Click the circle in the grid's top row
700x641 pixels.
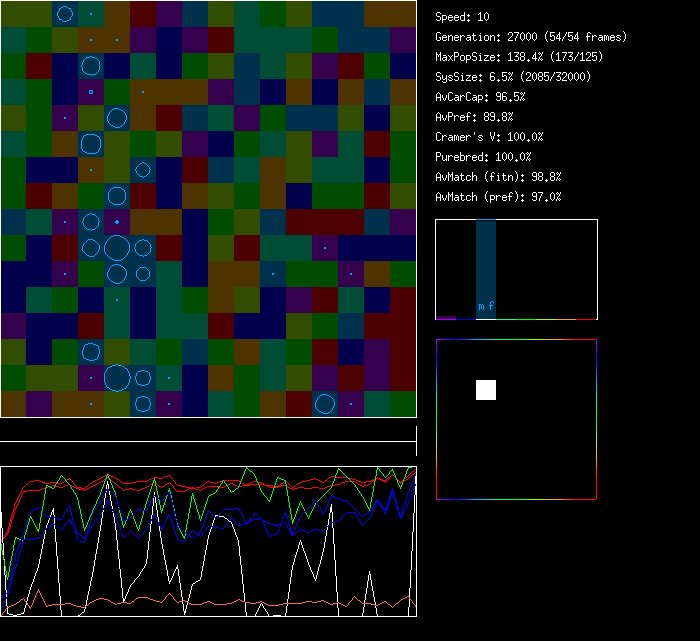(x=65, y=14)
